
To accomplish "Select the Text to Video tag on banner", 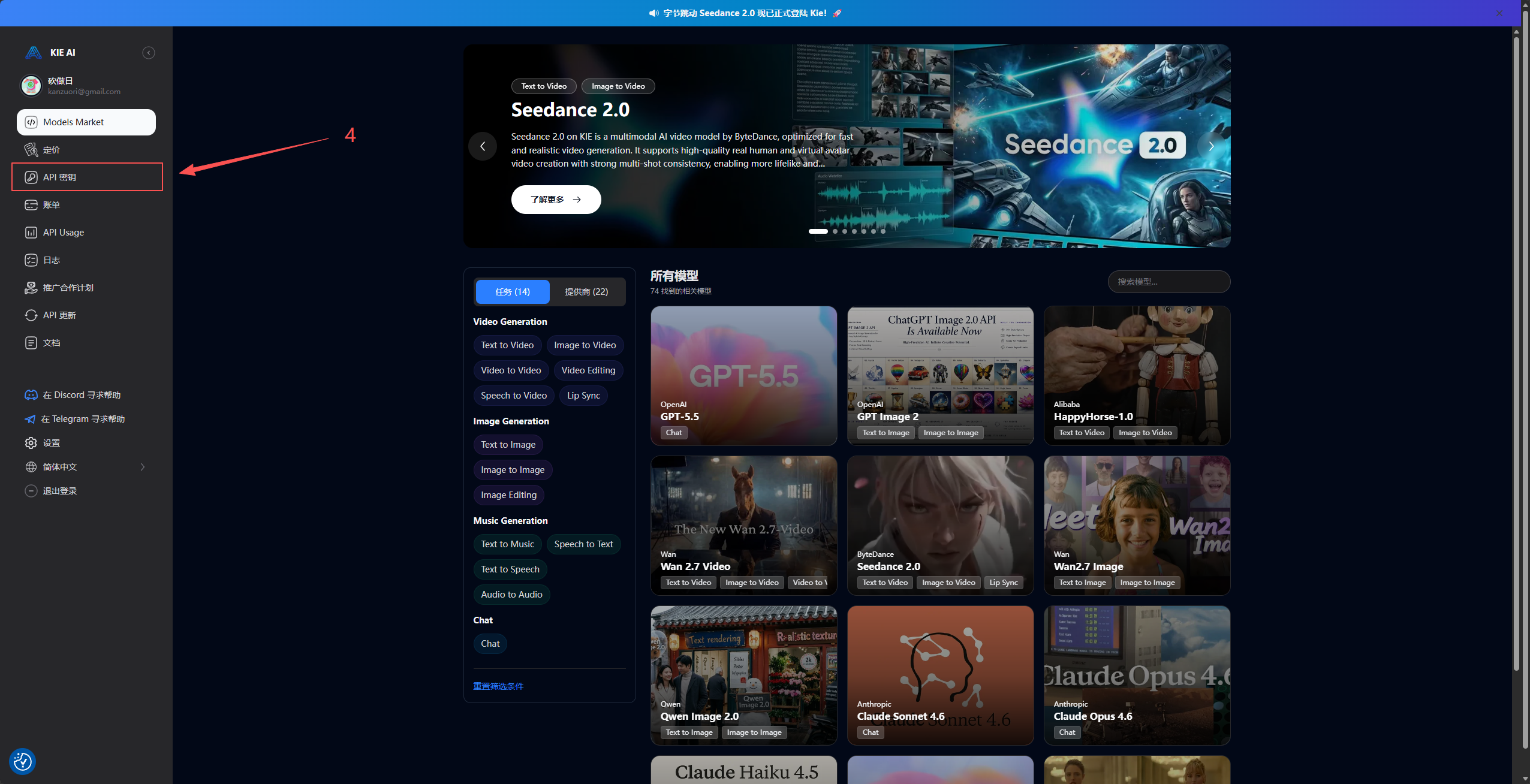I will [544, 86].
